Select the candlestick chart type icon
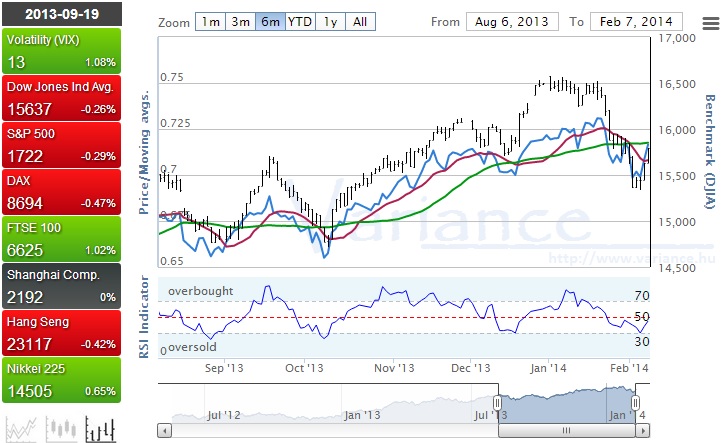The height and width of the screenshot is (443, 724). [61, 429]
